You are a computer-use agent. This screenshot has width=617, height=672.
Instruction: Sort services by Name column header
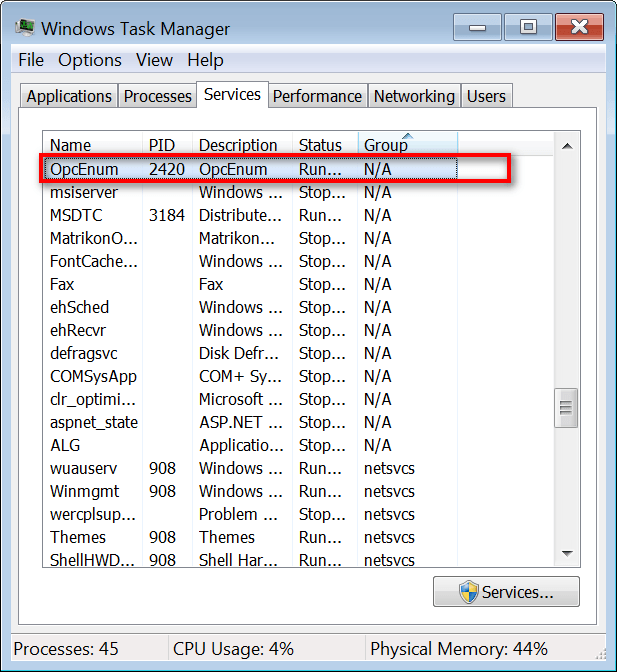coord(92,145)
